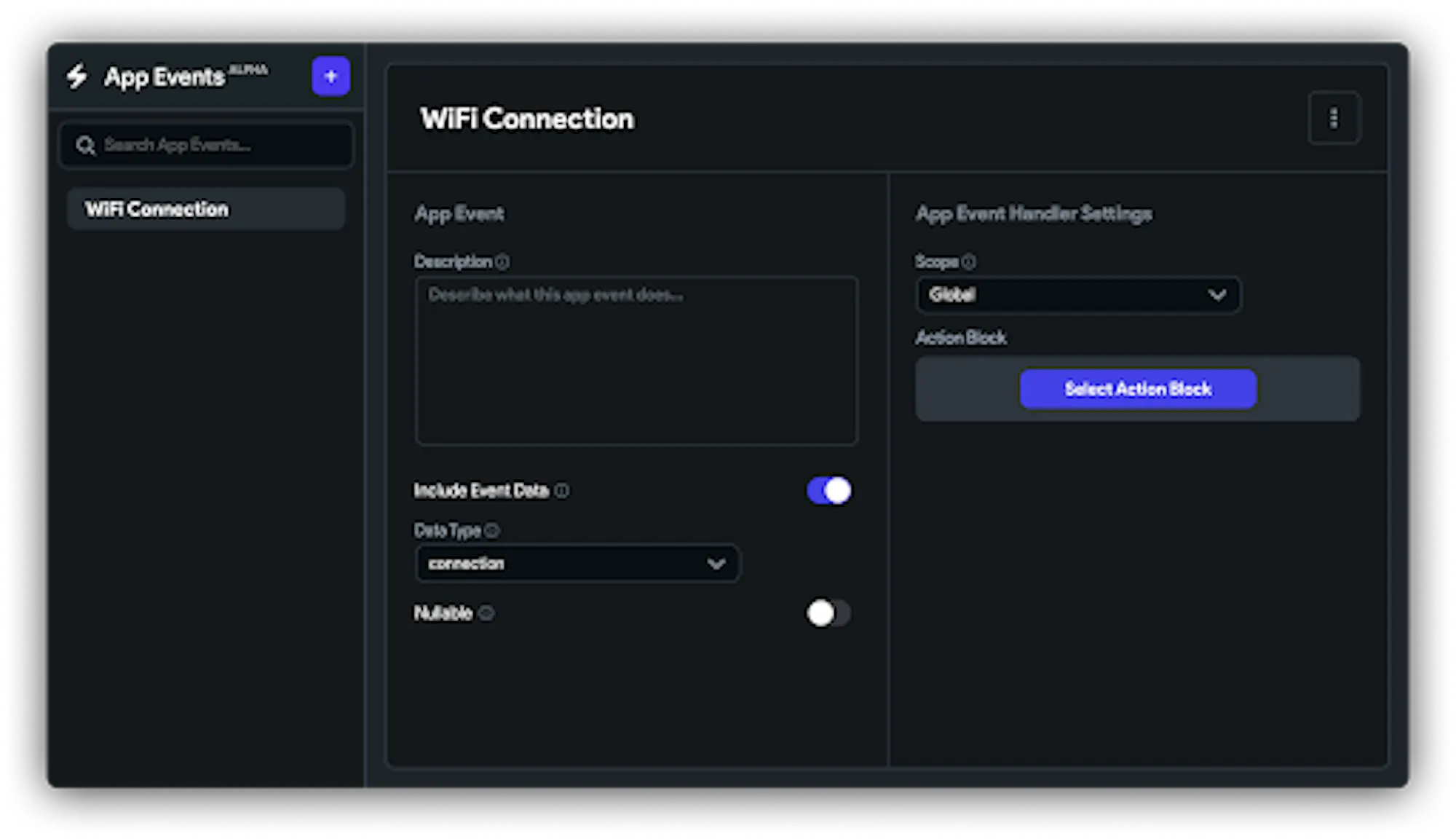Image resolution: width=1456 pixels, height=839 pixels.
Task: Click the info icon beside Include Event Data
Action: pyautogui.click(x=562, y=491)
